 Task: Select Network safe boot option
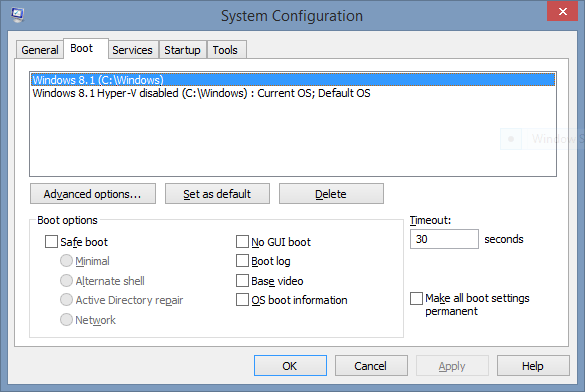click(66, 320)
